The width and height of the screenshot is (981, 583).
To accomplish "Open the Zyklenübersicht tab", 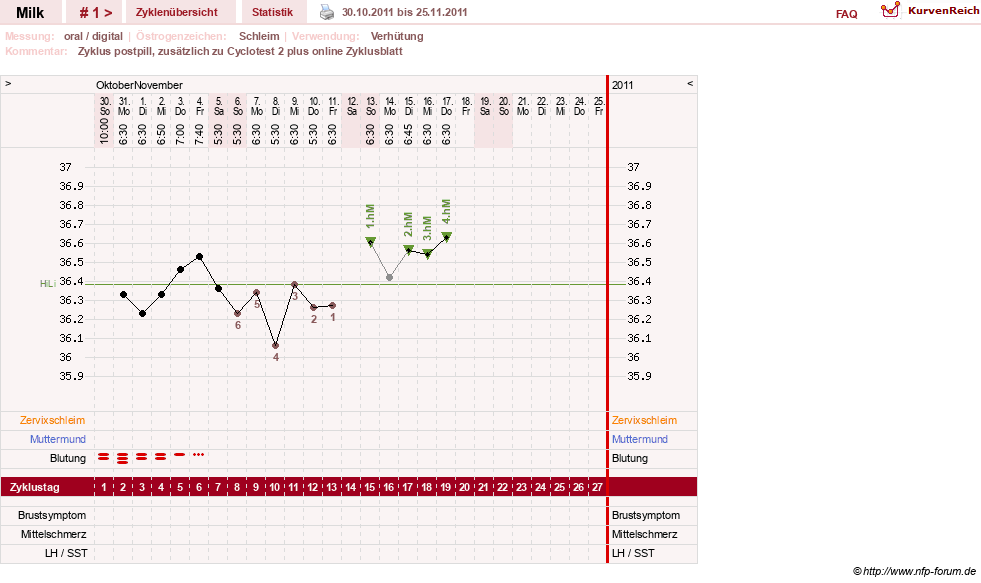I will point(177,12).
